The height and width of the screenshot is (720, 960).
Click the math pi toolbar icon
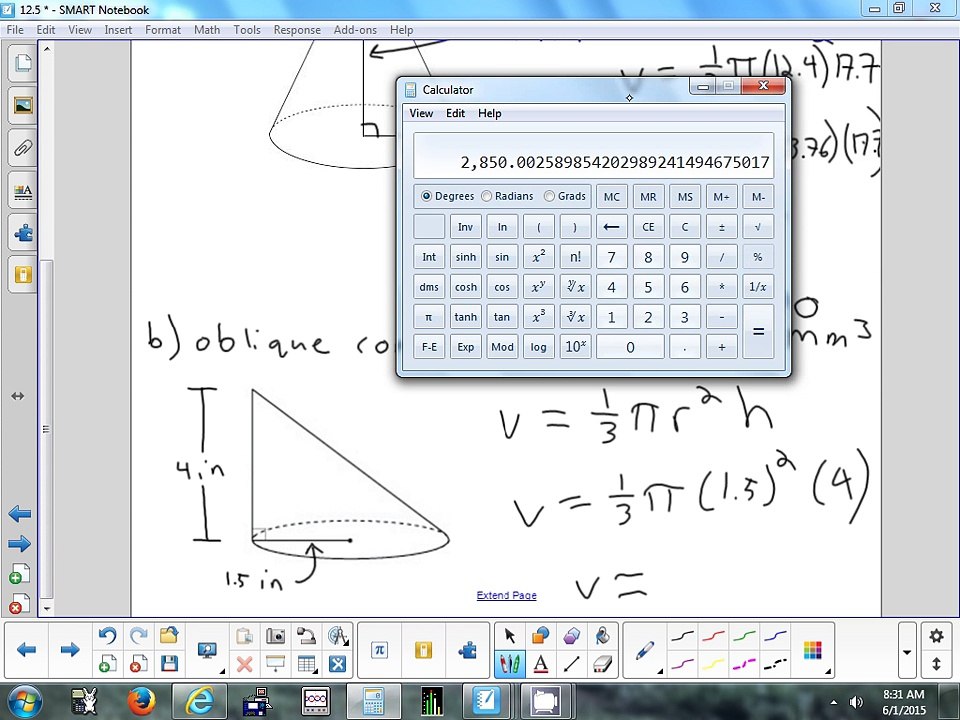pos(380,650)
